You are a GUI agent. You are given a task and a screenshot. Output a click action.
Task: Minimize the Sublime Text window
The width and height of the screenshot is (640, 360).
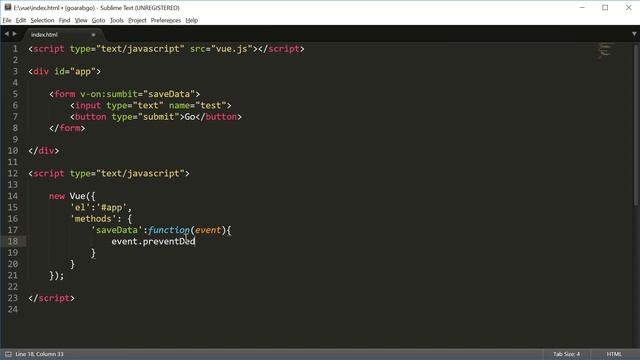point(582,7)
